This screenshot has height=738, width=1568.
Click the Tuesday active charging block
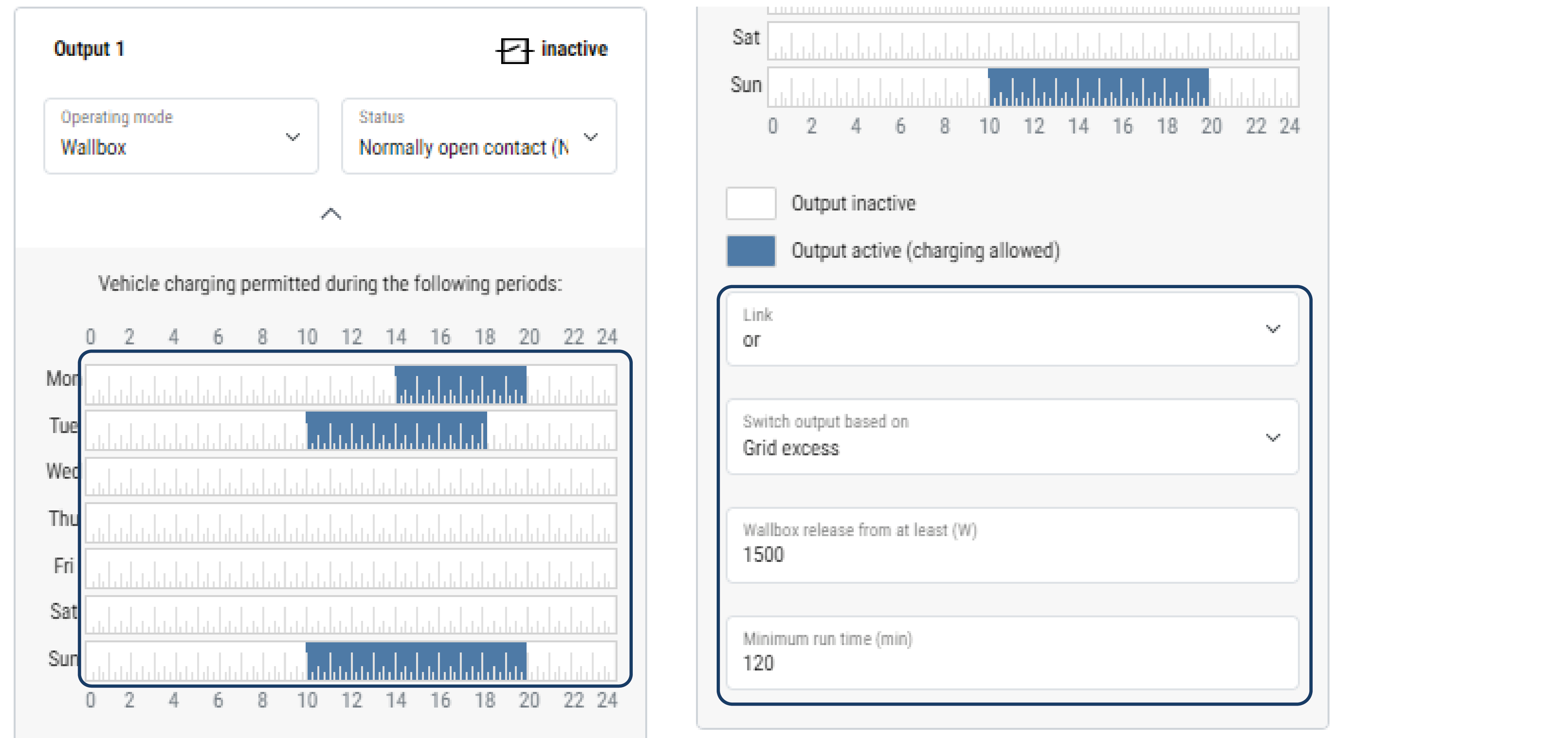coord(396,430)
